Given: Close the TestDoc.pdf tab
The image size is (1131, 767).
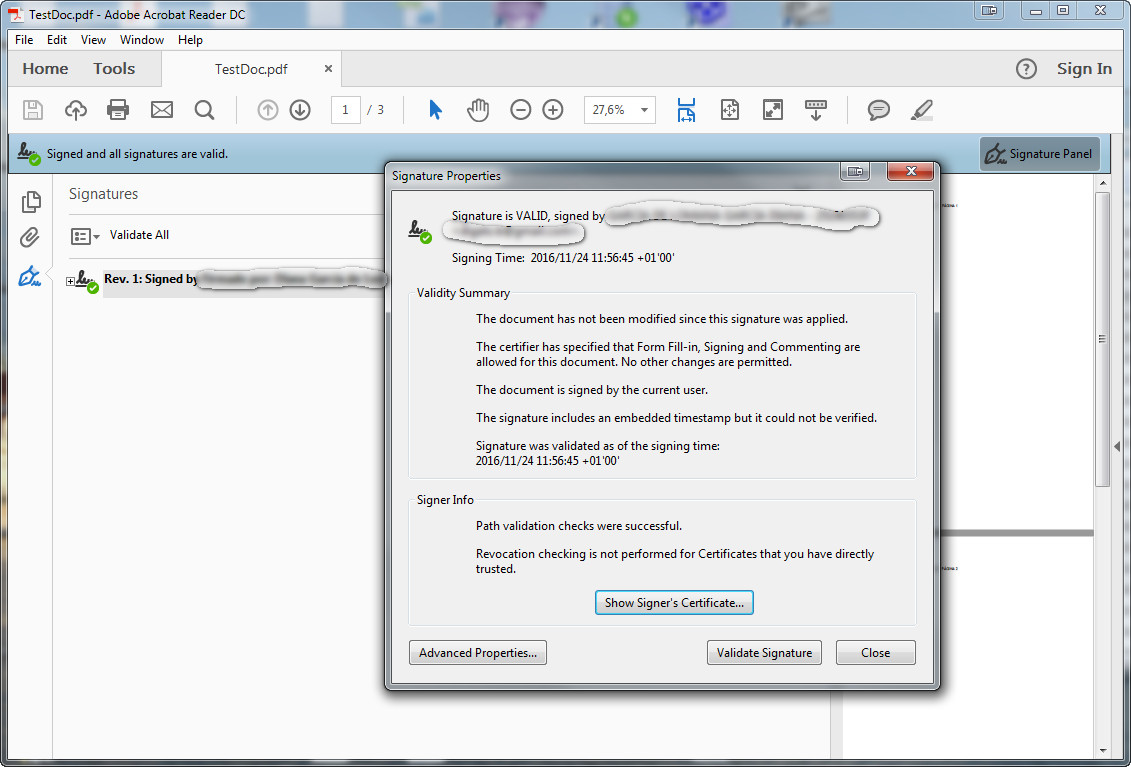Looking at the screenshot, I should 328,69.
